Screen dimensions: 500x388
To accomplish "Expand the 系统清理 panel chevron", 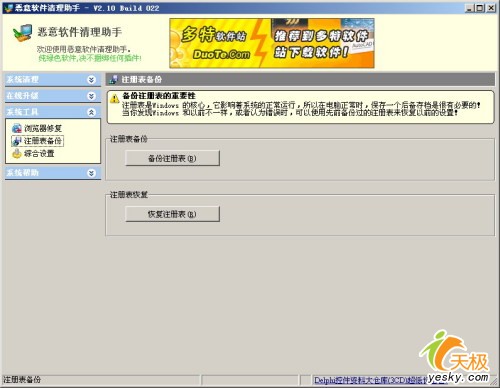I will [91, 80].
